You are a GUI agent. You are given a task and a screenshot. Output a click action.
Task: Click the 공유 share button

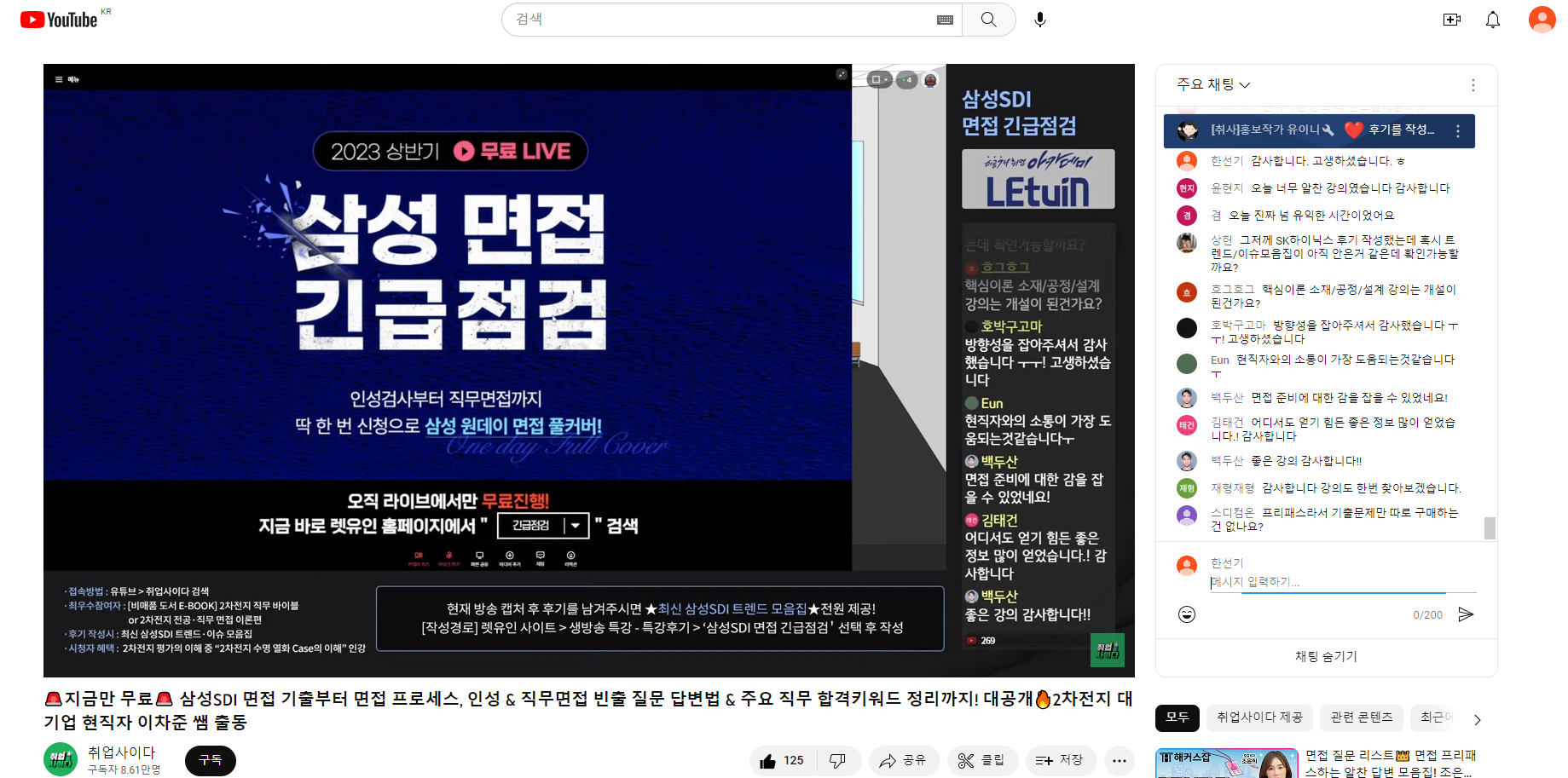904,761
